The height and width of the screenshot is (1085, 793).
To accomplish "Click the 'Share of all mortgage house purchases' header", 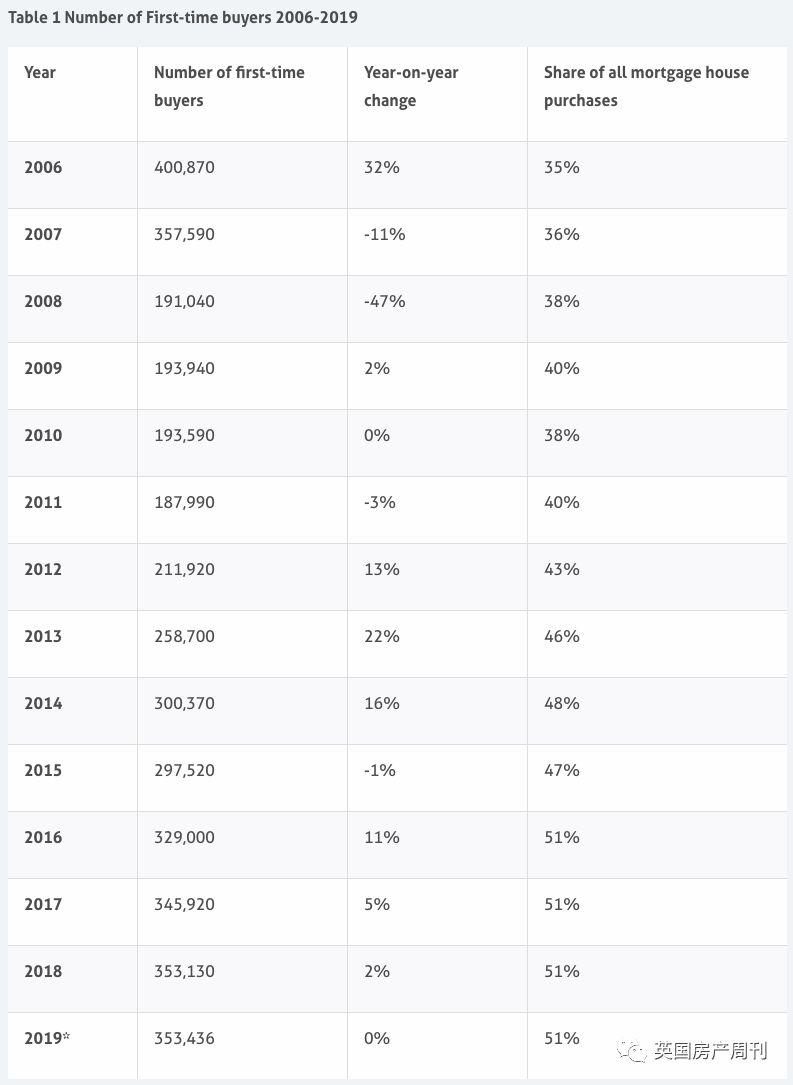I will click(646, 86).
